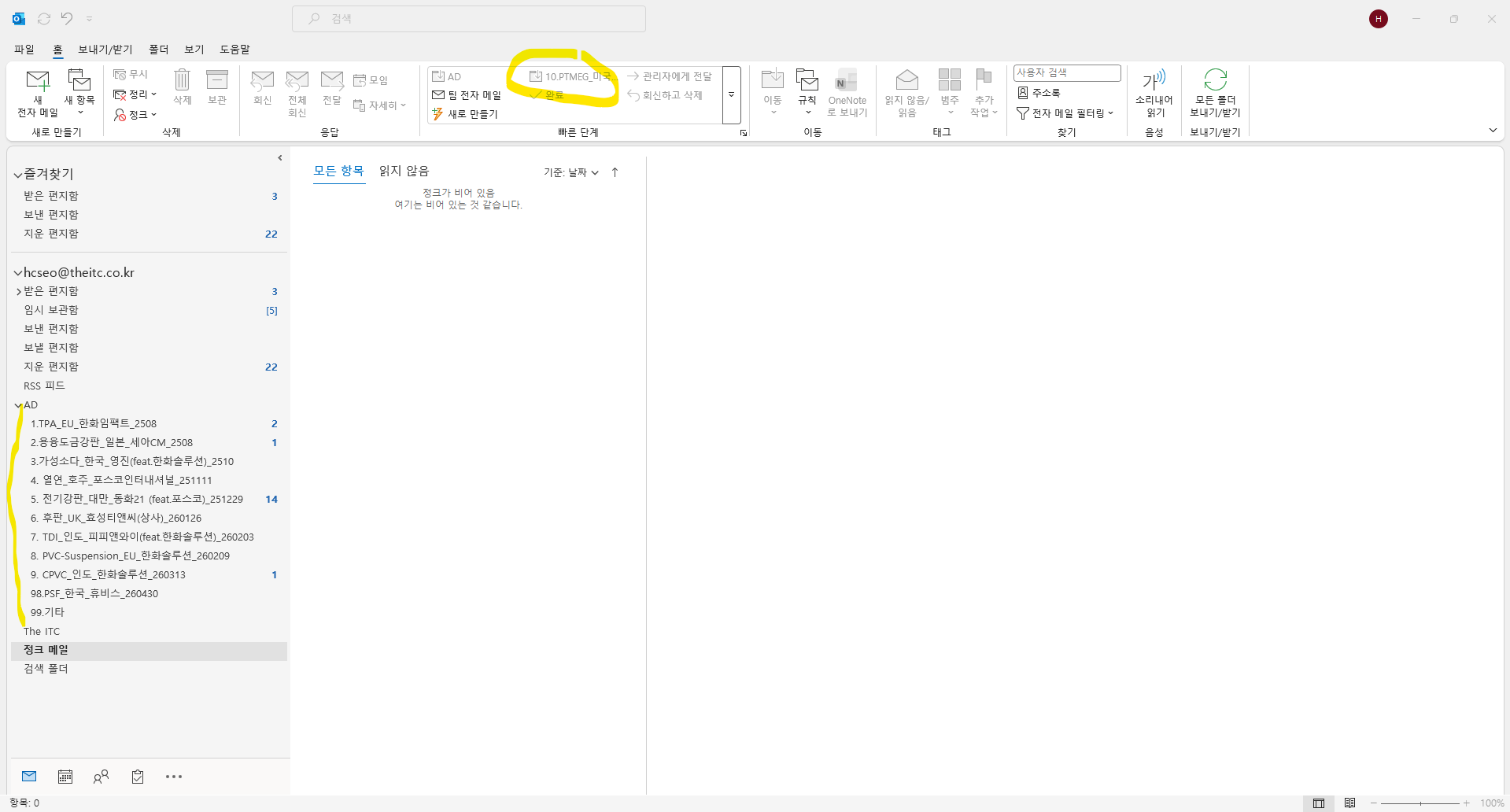Expand the 전자 메일 필터링 dropdown
This screenshot has height=812, width=1510.
coord(1066,113)
